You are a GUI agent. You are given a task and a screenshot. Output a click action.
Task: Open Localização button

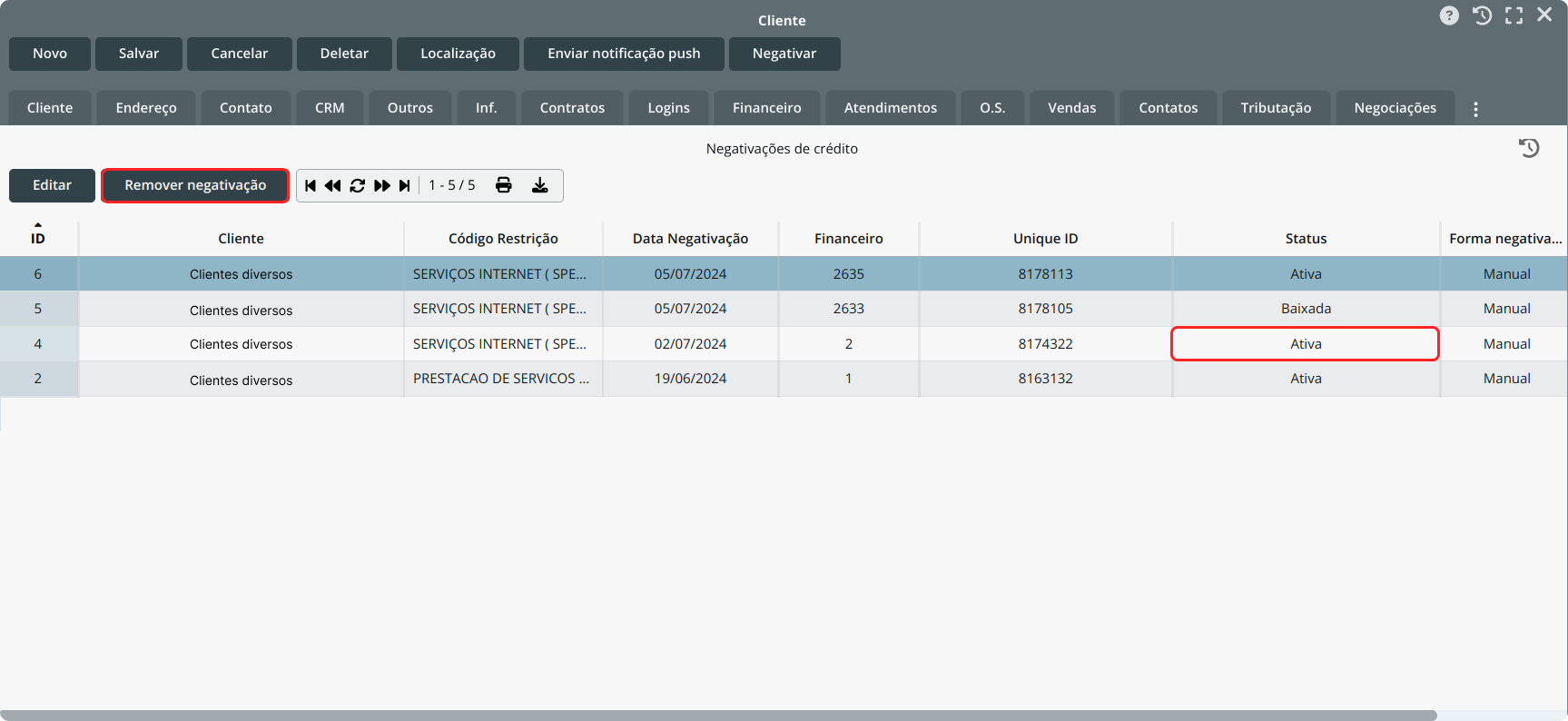pos(458,54)
